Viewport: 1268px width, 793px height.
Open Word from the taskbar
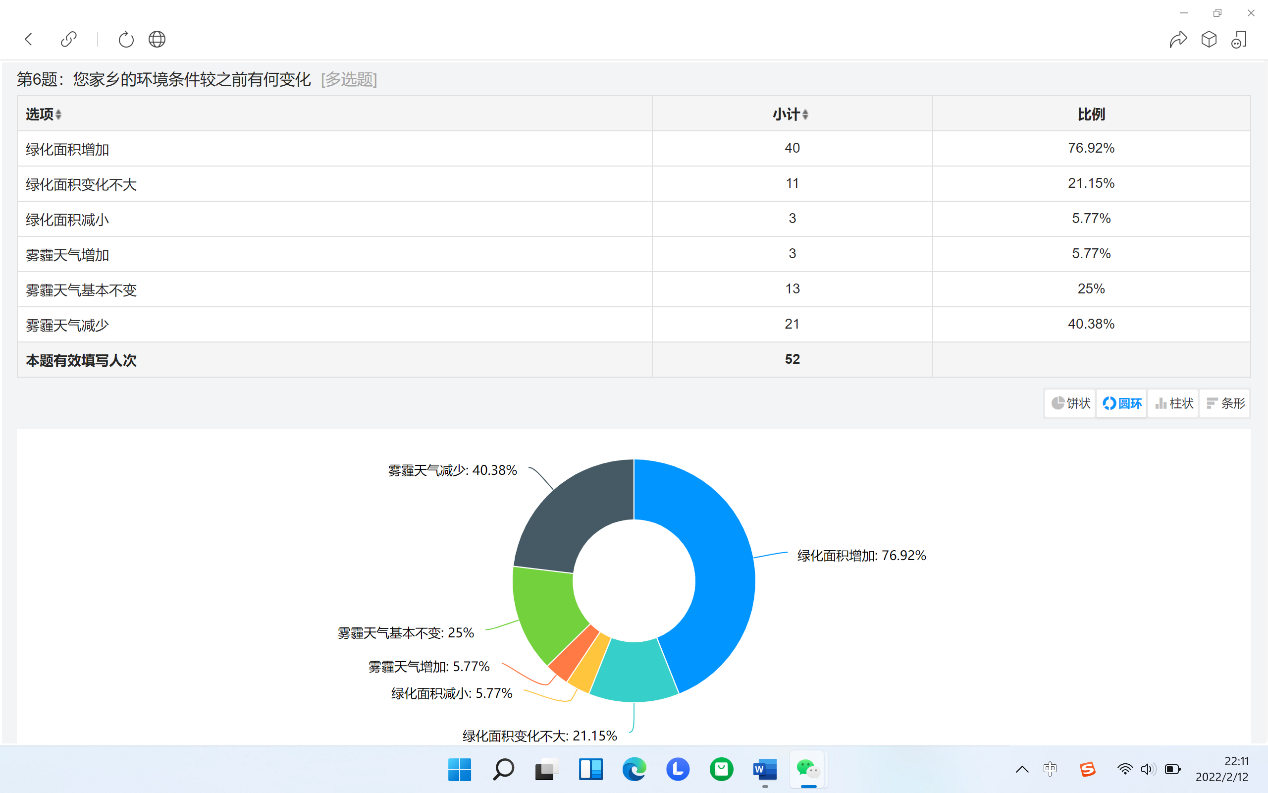pyautogui.click(x=765, y=769)
